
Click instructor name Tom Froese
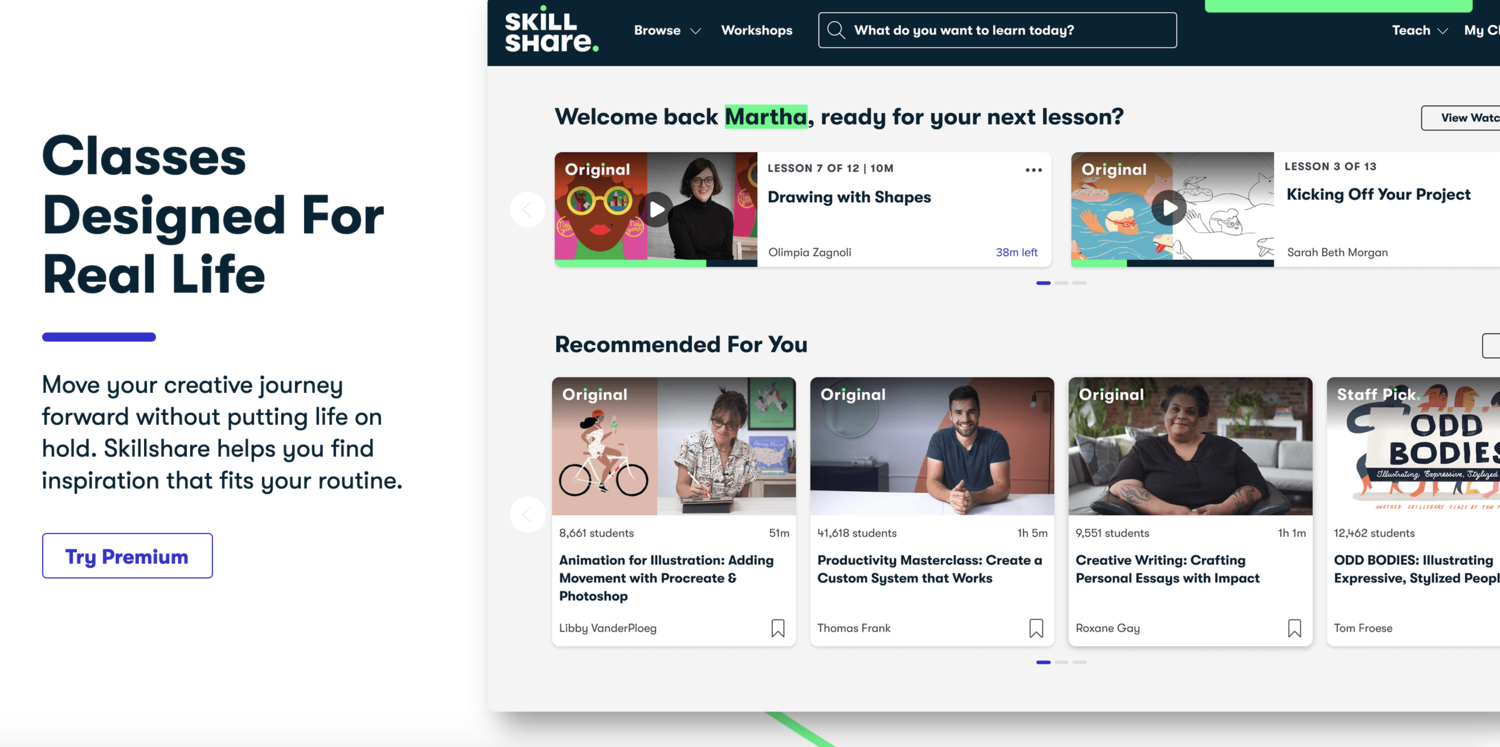(x=1363, y=628)
